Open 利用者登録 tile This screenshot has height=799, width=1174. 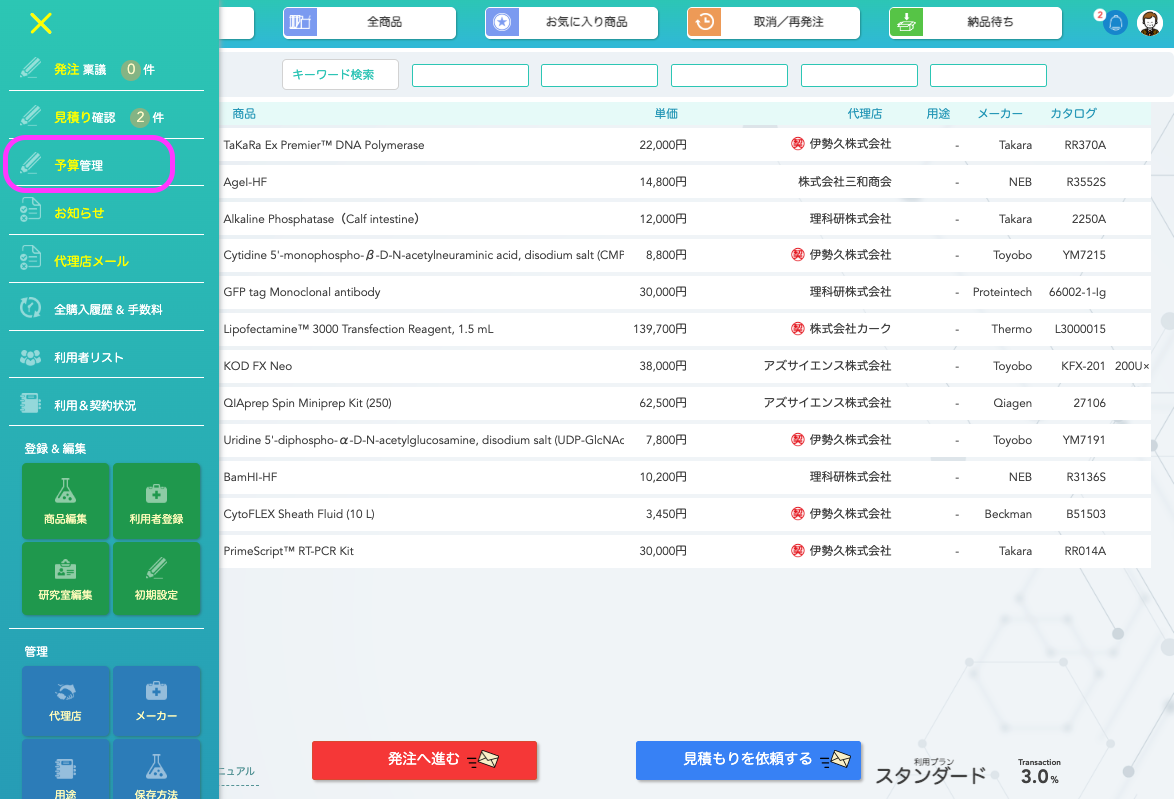pos(157,500)
